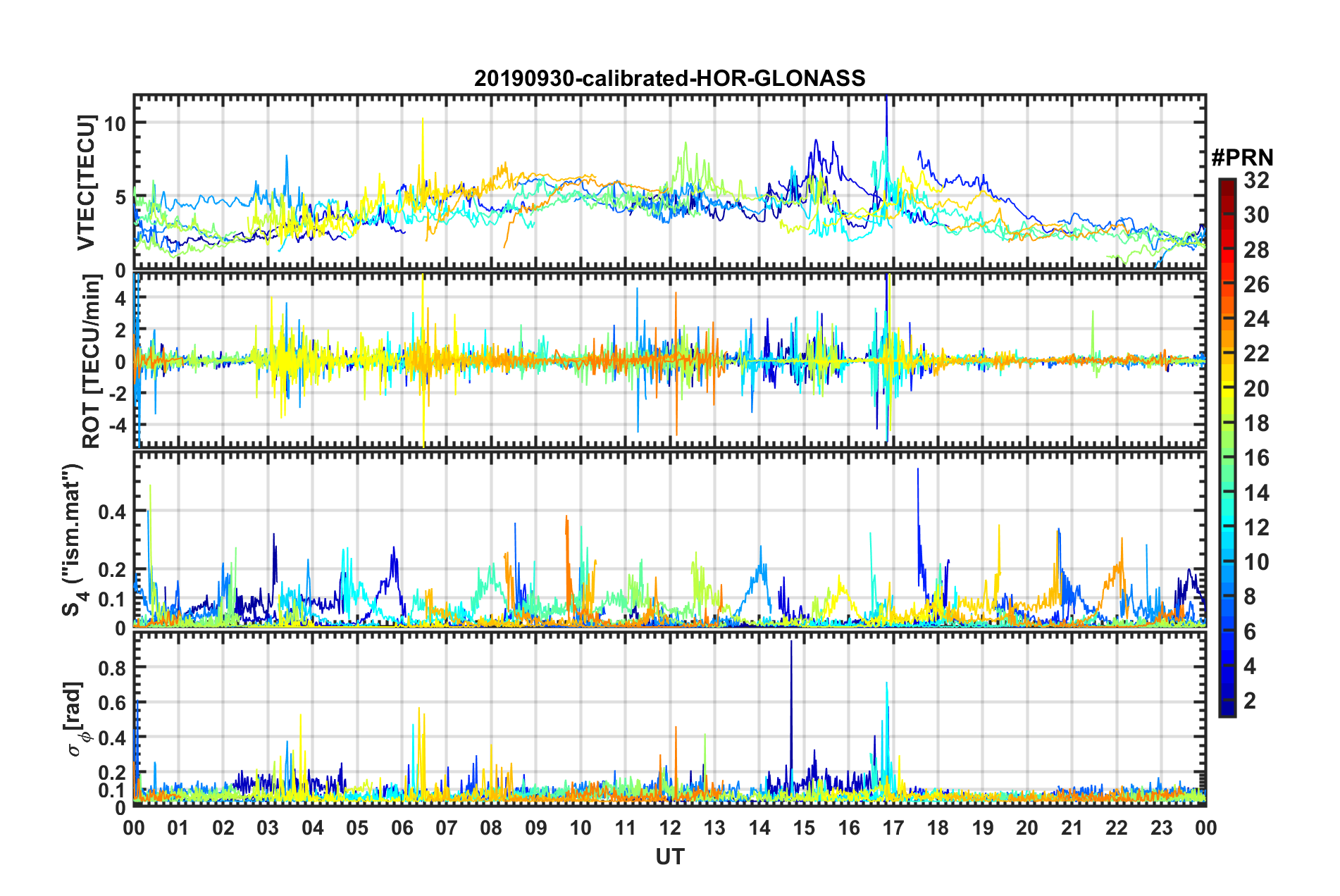Click UT axis tick label "01"
The image size is (1340, 896).
[x=178, y=828]
